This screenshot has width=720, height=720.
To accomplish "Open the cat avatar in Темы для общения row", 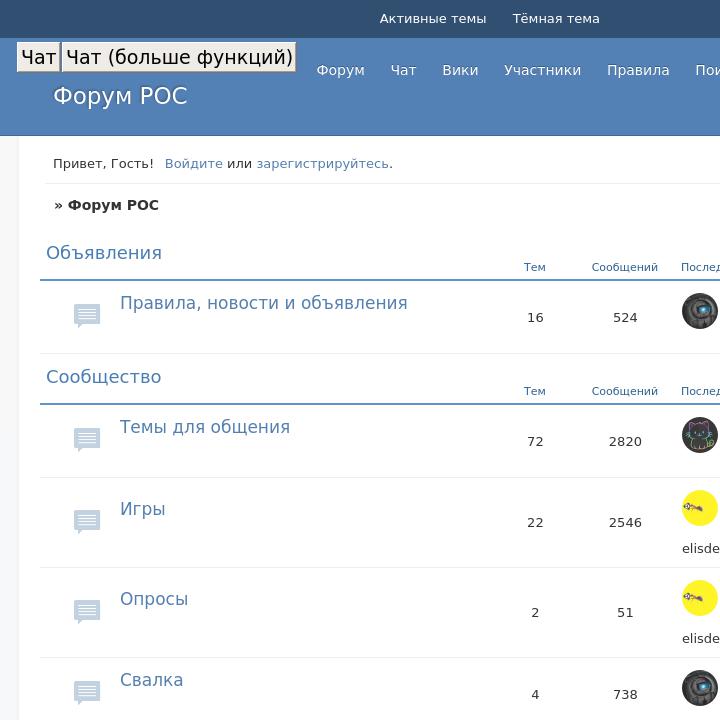I will 699,435.
